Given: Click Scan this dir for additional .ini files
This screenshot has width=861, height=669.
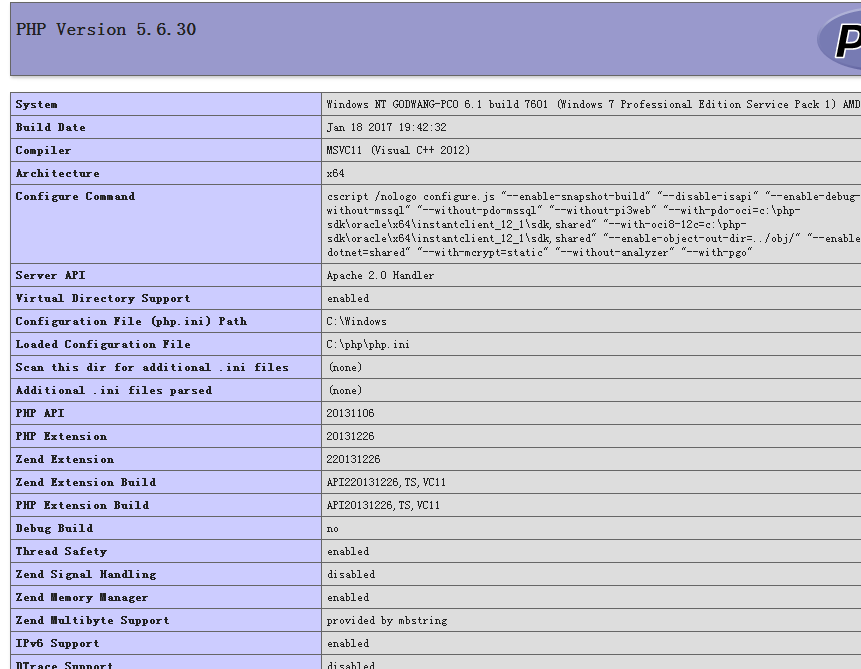Looking at the screenshot, I should point(152,368).
